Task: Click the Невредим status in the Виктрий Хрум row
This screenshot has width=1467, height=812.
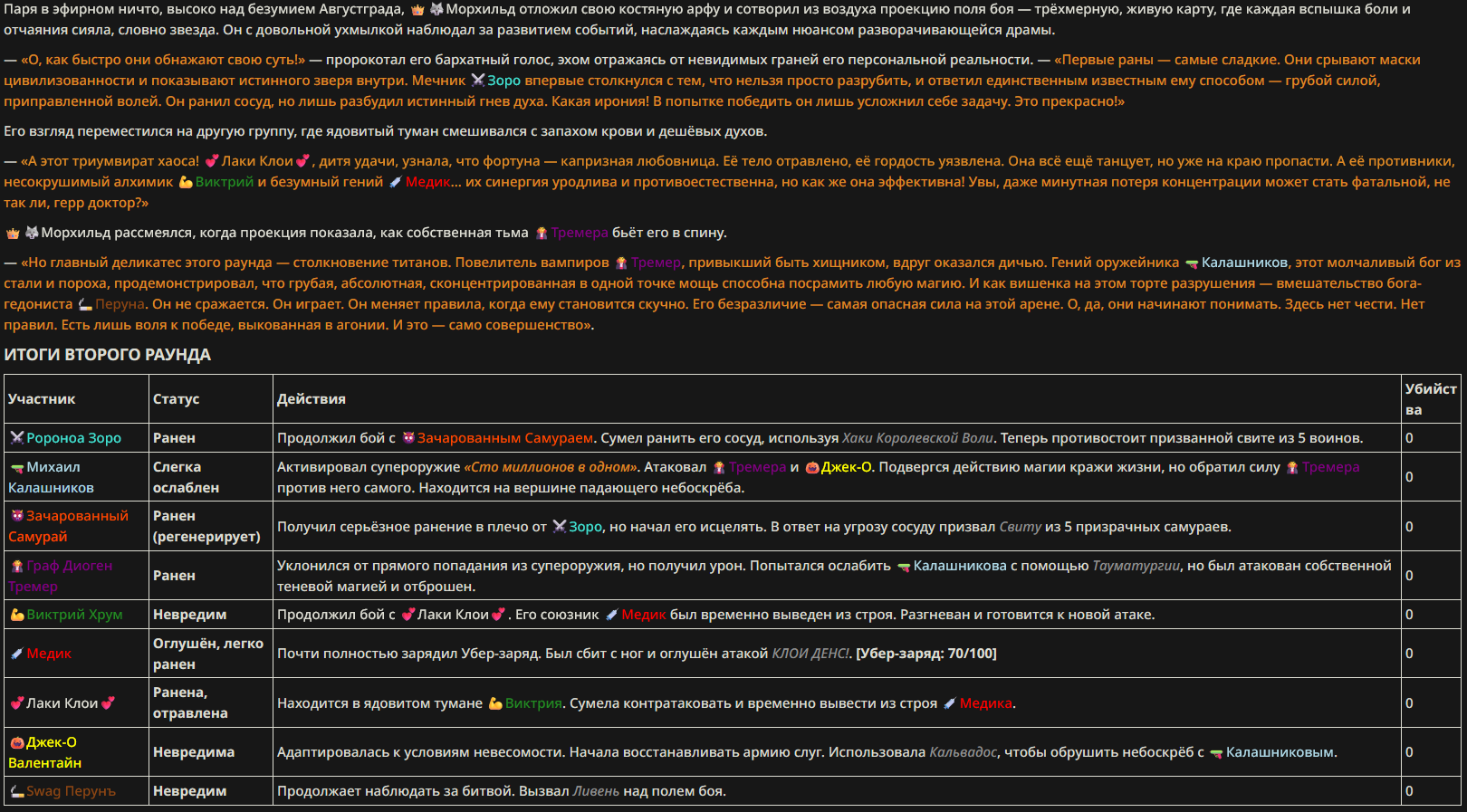Action: pos(190,615)
